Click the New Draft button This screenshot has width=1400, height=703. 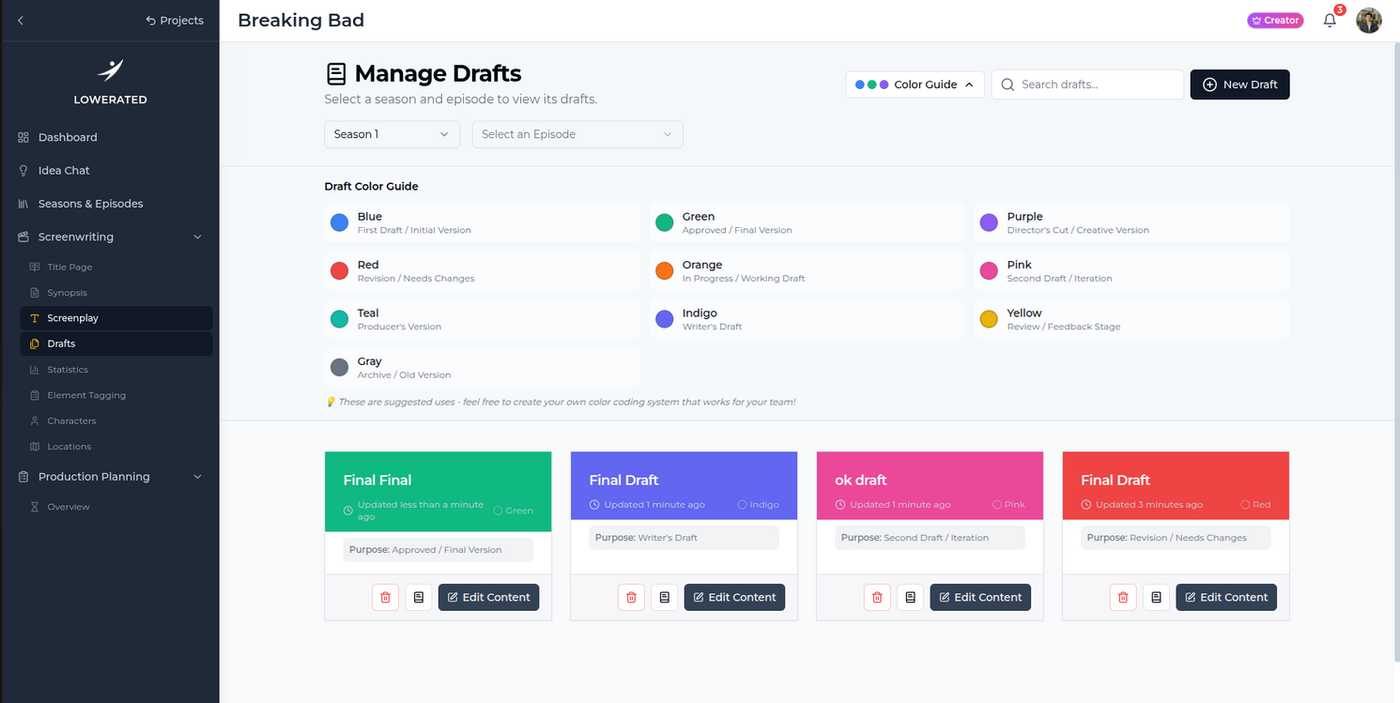1240,85
